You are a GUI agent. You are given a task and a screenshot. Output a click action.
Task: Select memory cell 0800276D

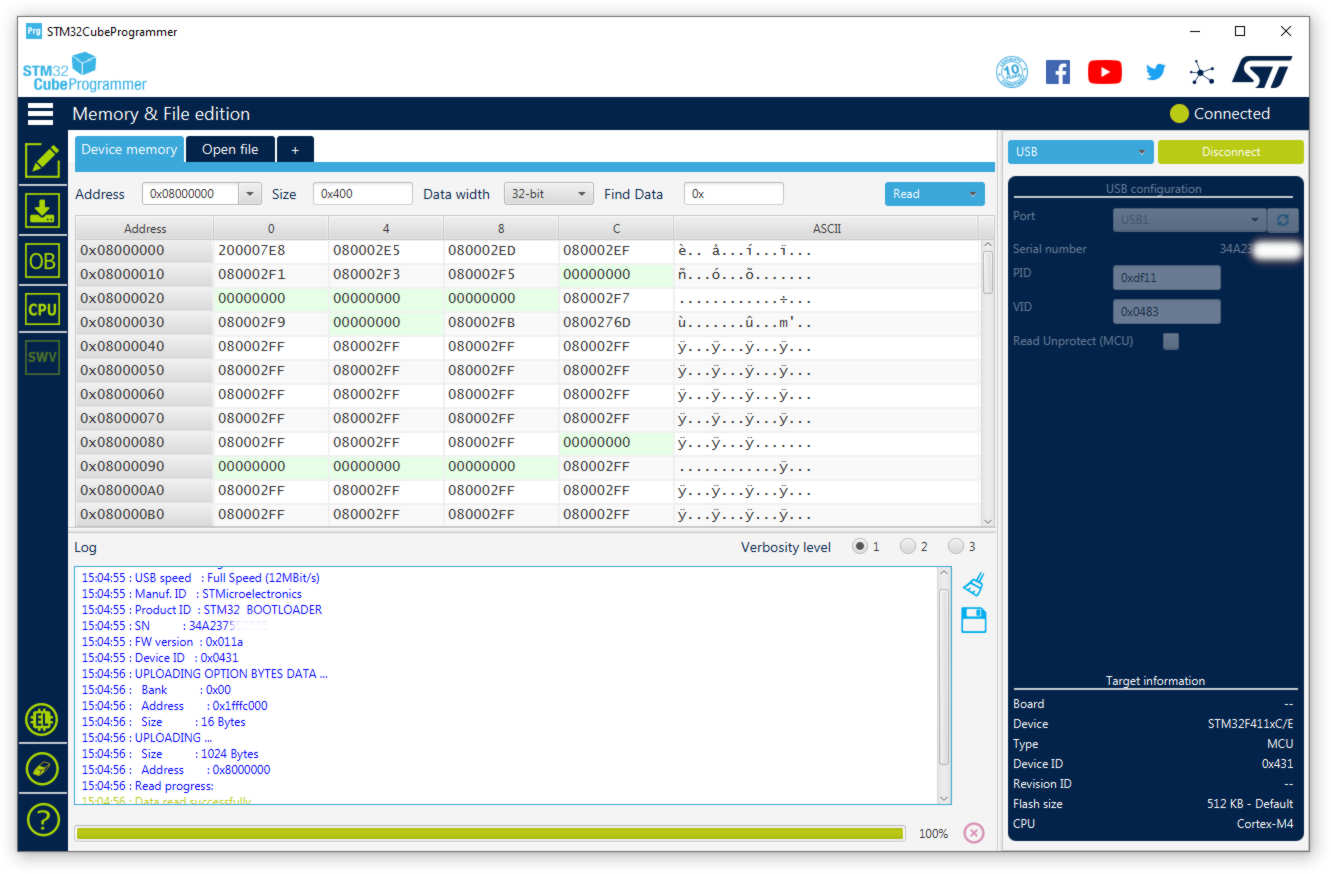(x=616, y=322)
